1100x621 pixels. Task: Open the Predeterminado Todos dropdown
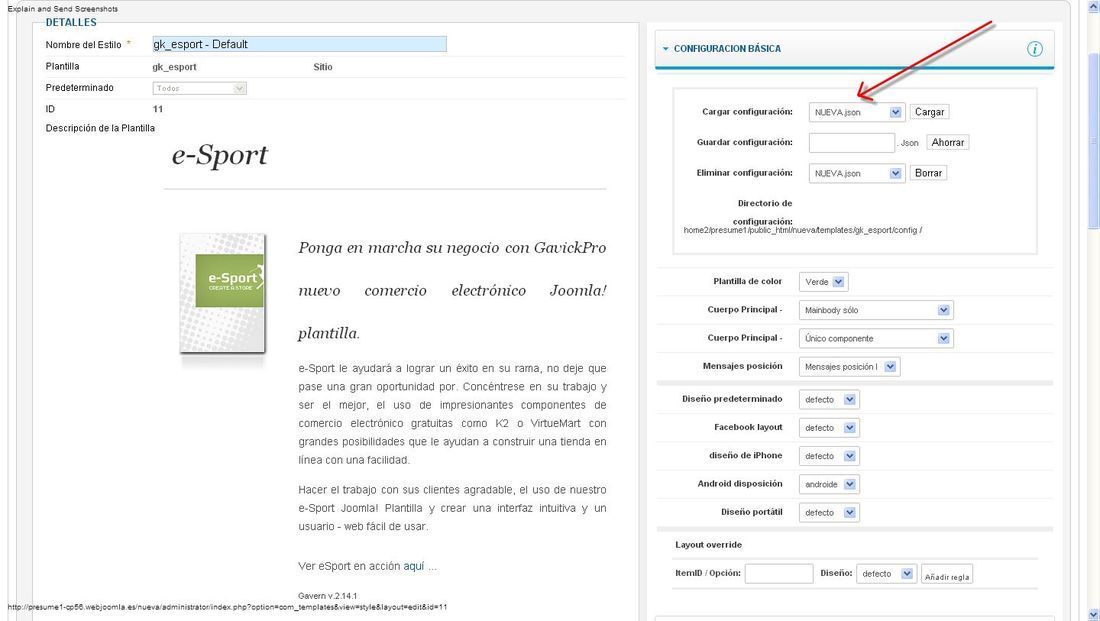(199, 88)
